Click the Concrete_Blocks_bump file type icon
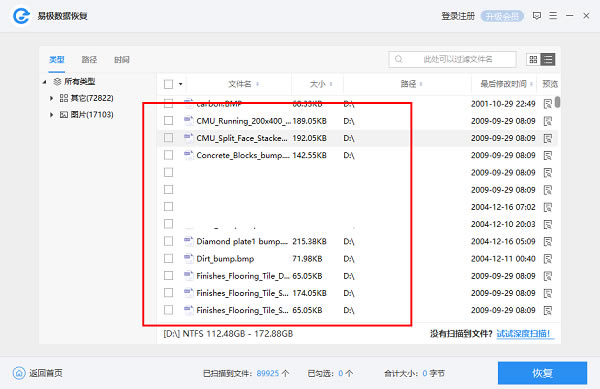This screenshot has height=389, width=600. pos(189,155)
